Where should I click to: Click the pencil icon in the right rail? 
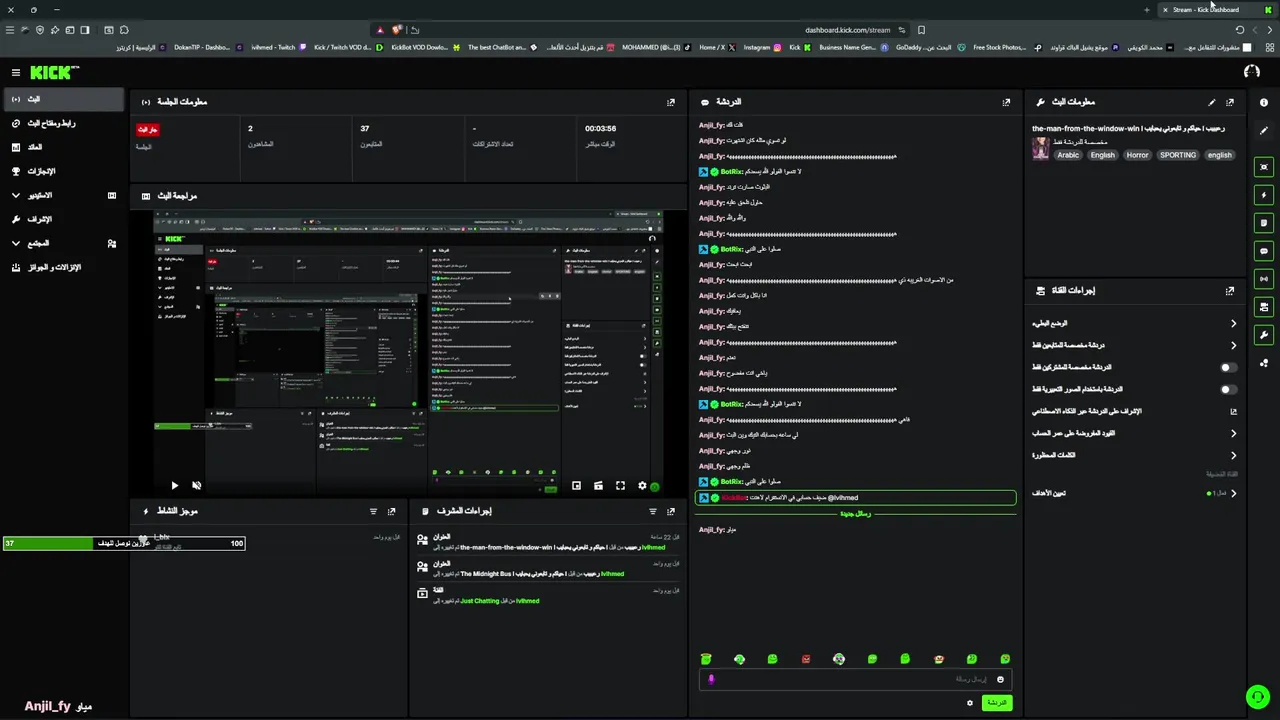[1264, 131]
